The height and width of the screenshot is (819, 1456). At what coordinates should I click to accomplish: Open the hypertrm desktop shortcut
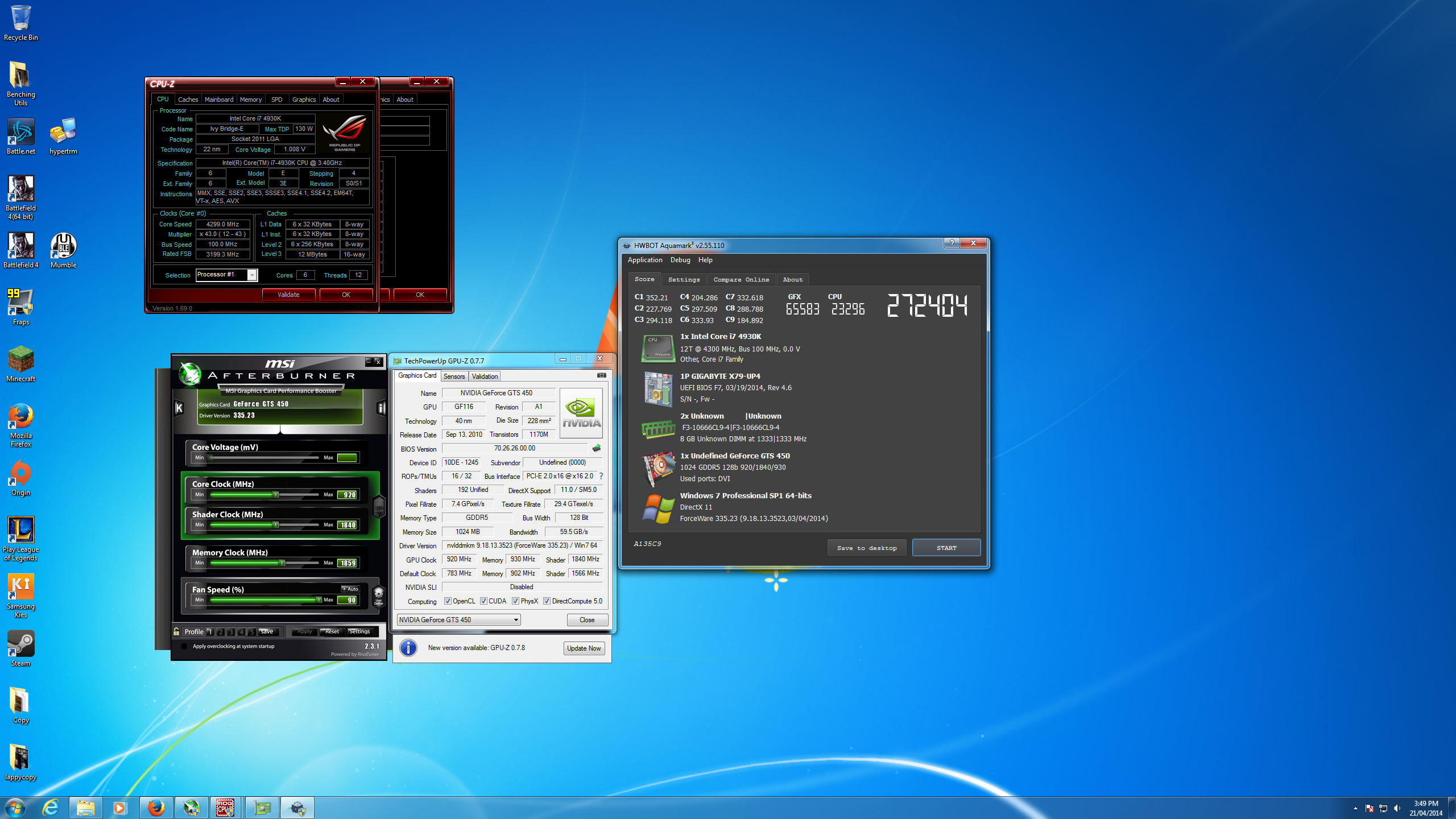click(x=63, y=136)
